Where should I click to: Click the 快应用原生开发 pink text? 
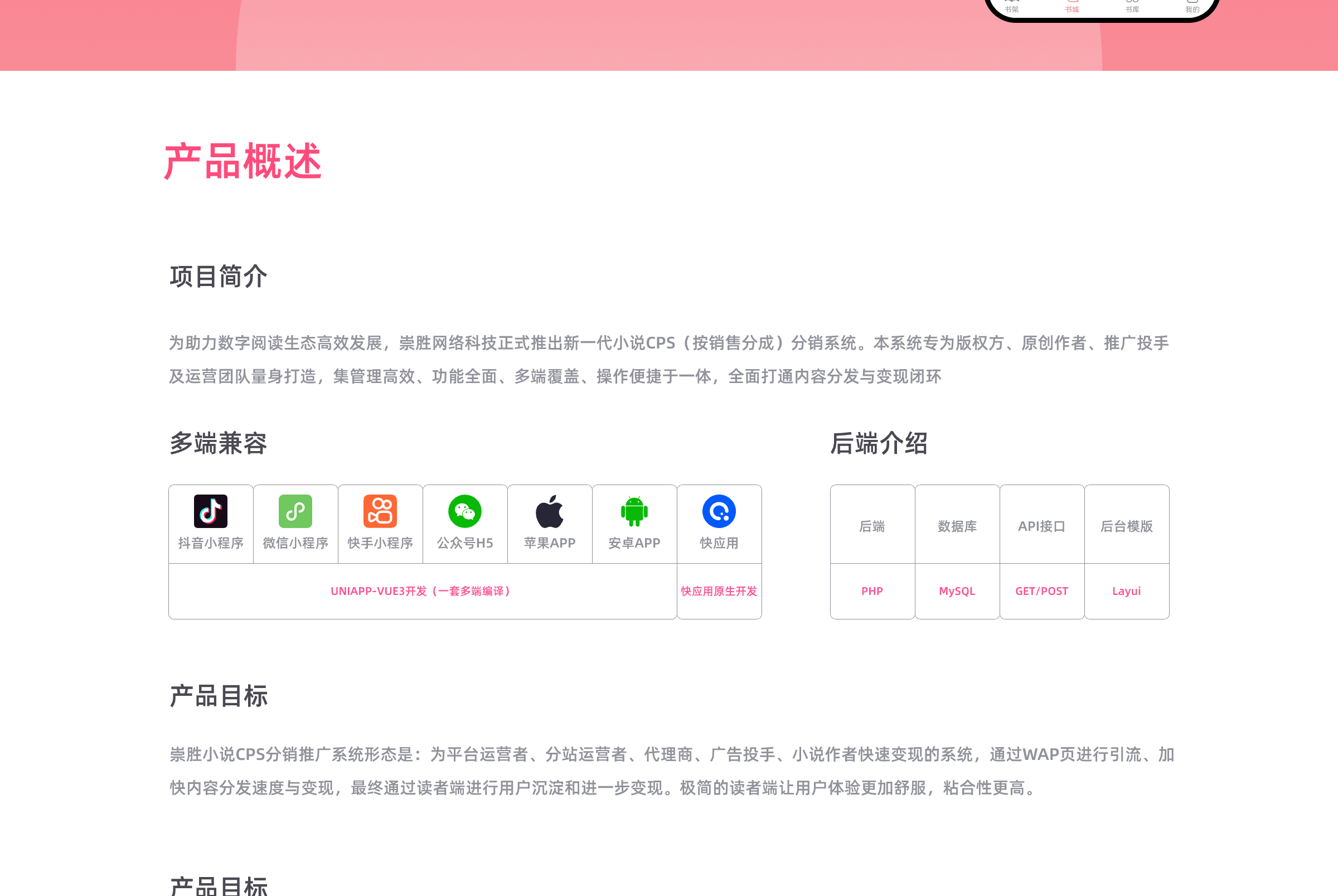click(x=719, y=591)
